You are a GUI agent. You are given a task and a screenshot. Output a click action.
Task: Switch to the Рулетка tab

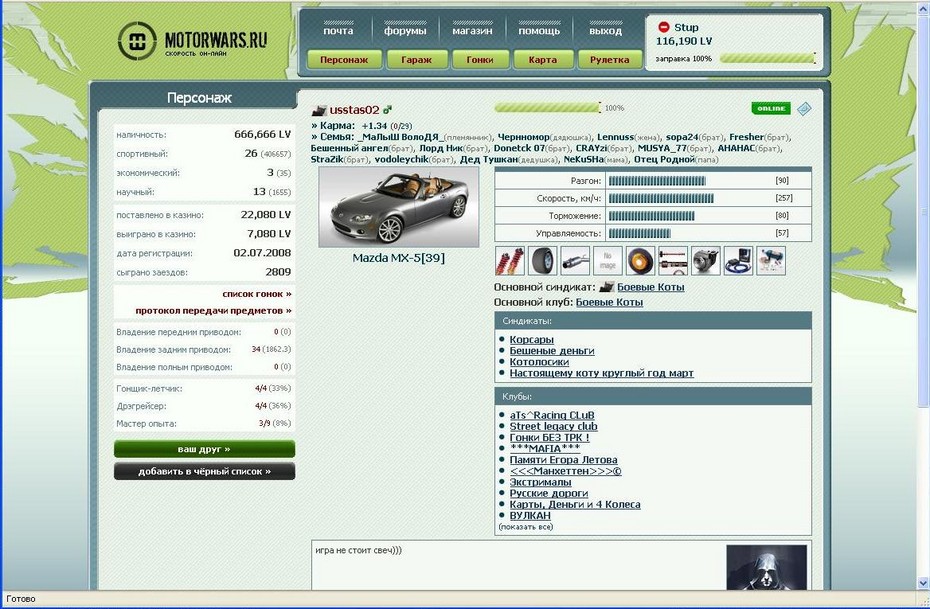click(610, 60)
